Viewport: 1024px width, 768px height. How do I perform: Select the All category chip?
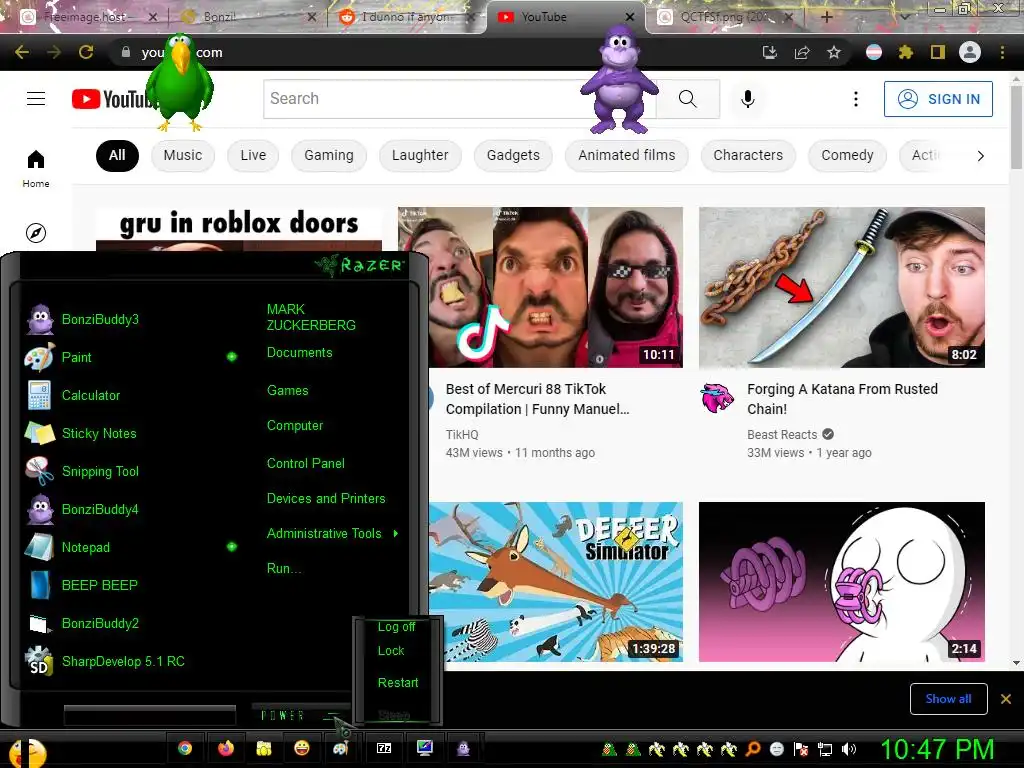click(117, 155)
